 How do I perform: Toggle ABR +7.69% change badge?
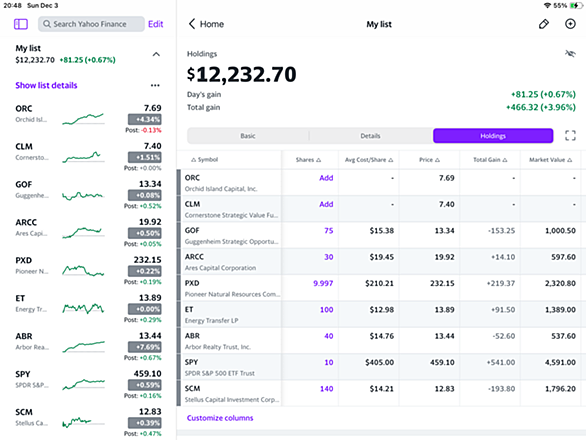pos(145,347)
